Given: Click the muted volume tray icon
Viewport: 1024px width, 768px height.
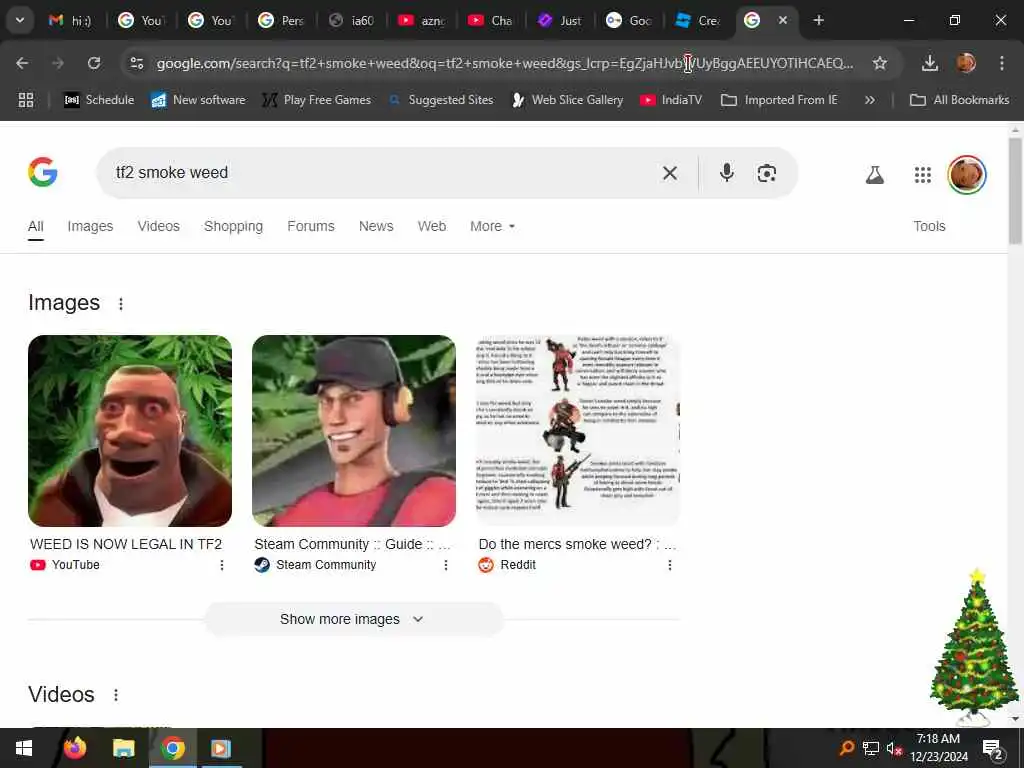Looking at the screenshot, I should [893, 748].
